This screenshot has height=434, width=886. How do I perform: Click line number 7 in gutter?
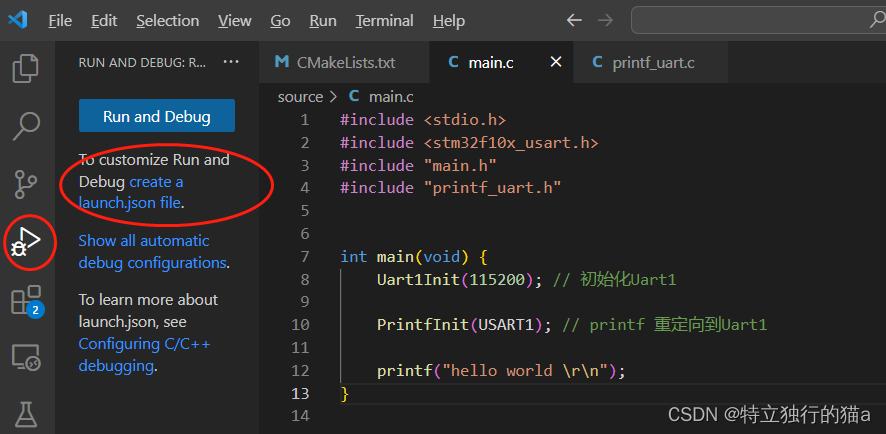(x=305, y=257)
